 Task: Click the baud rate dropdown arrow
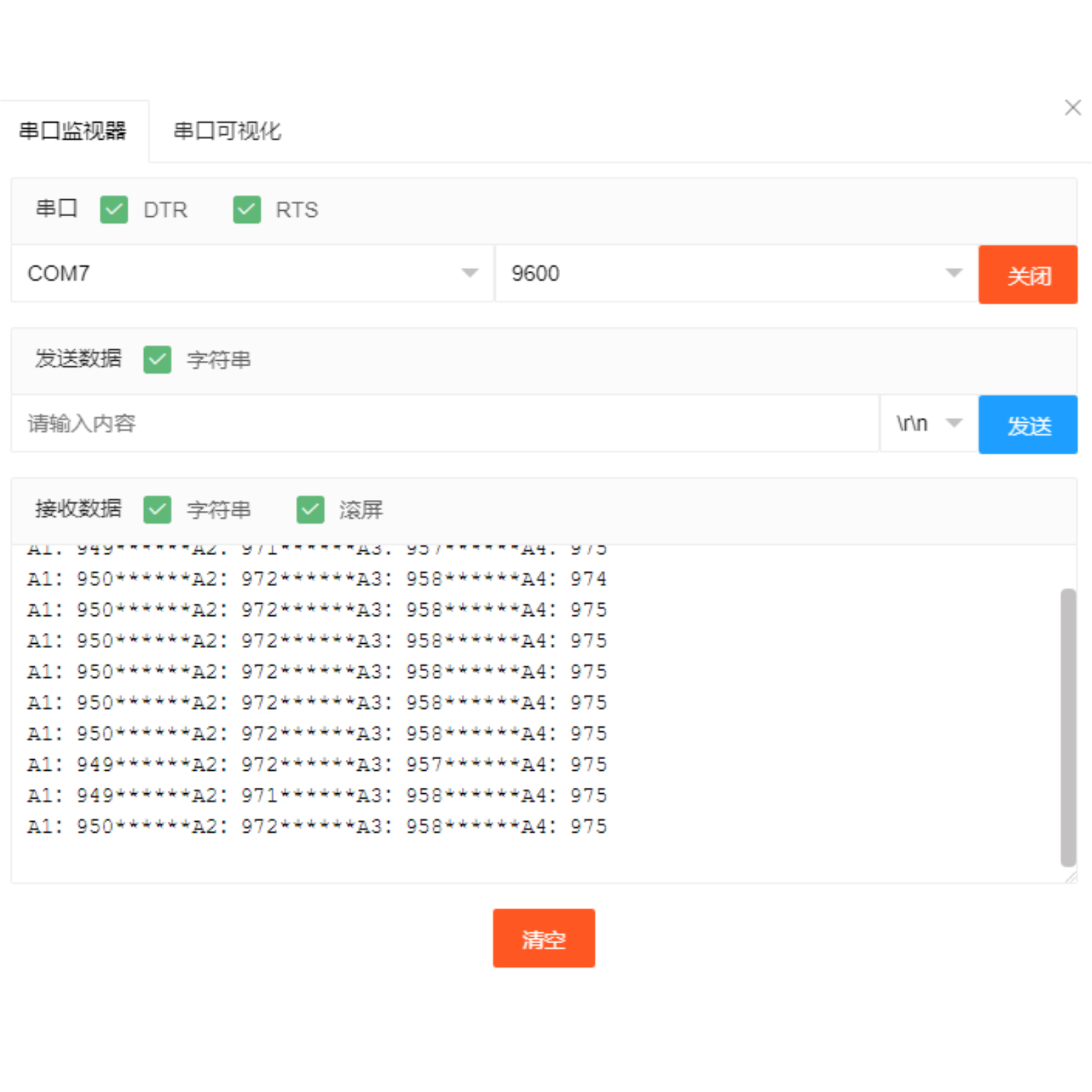[x=954, y=273]
